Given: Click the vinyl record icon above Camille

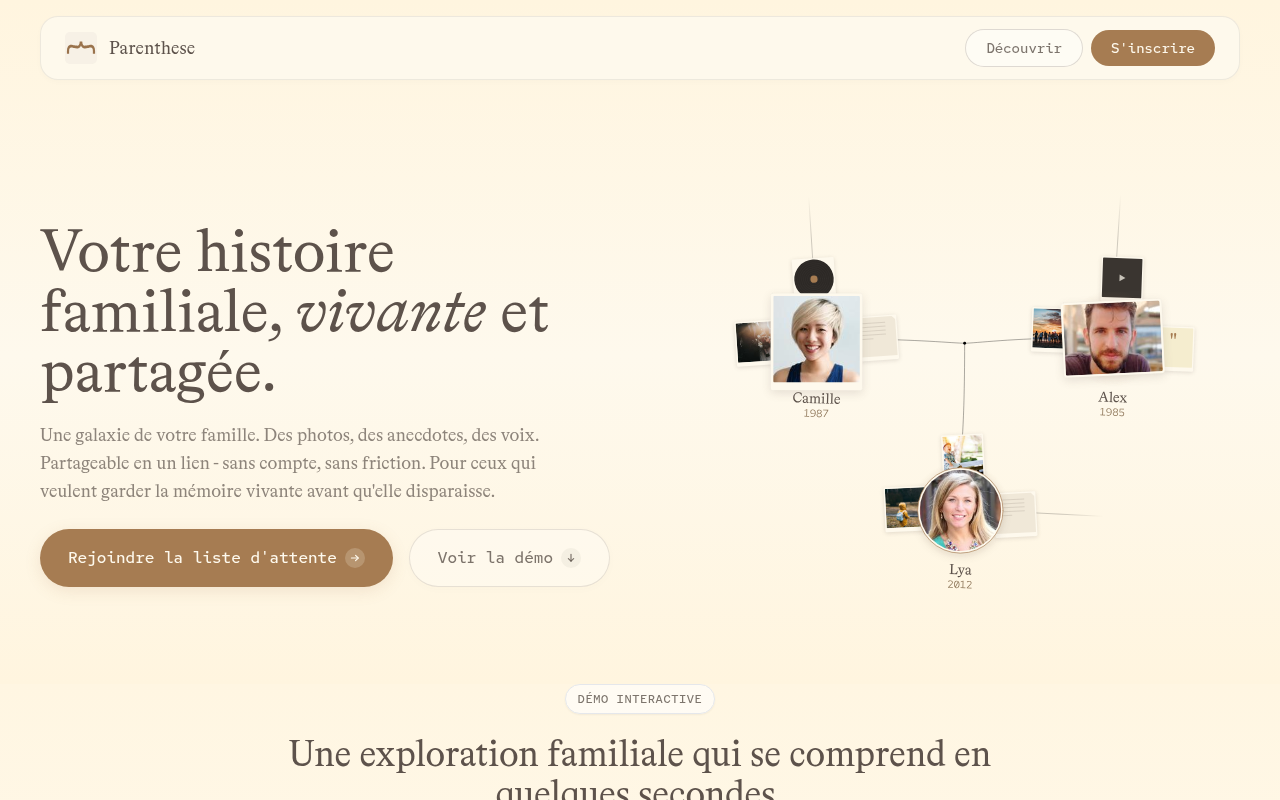Looking at the screenshot, I should 814,279.
